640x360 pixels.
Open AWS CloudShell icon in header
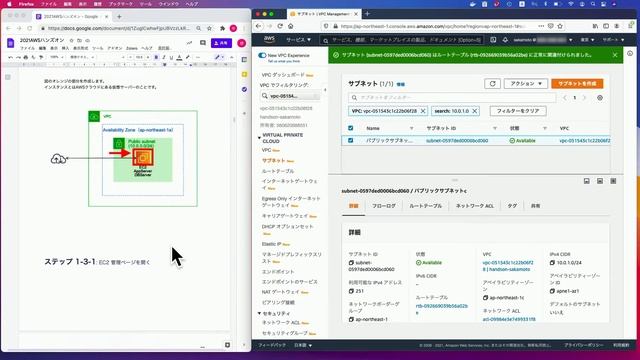point(493,40)
